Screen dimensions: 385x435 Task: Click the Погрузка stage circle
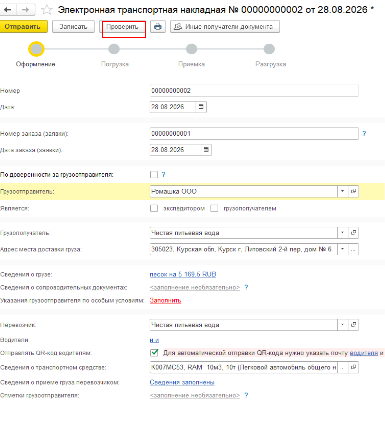tap(114, 49)
